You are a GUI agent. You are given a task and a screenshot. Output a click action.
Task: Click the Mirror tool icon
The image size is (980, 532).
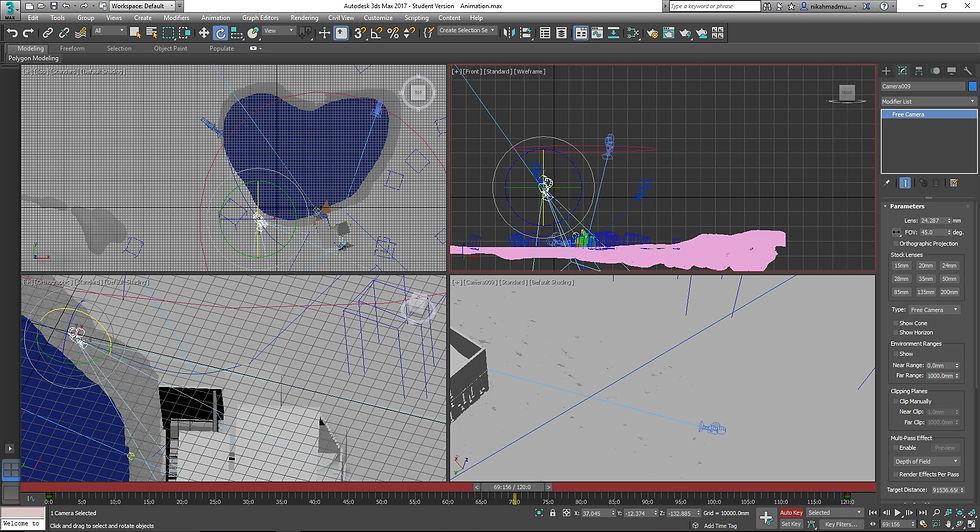pos(509,33)
